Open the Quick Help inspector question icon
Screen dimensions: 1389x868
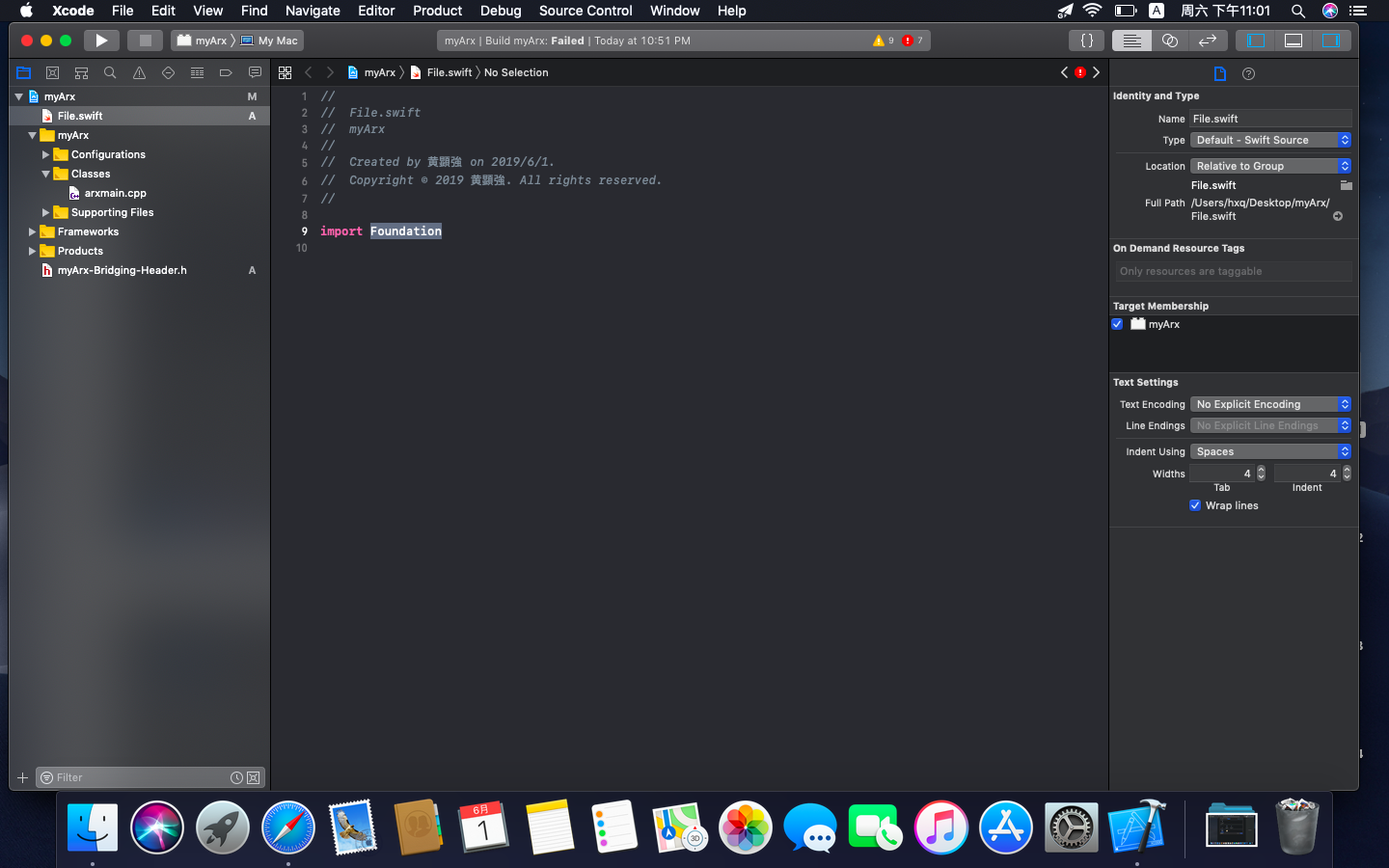[1248, 73]
